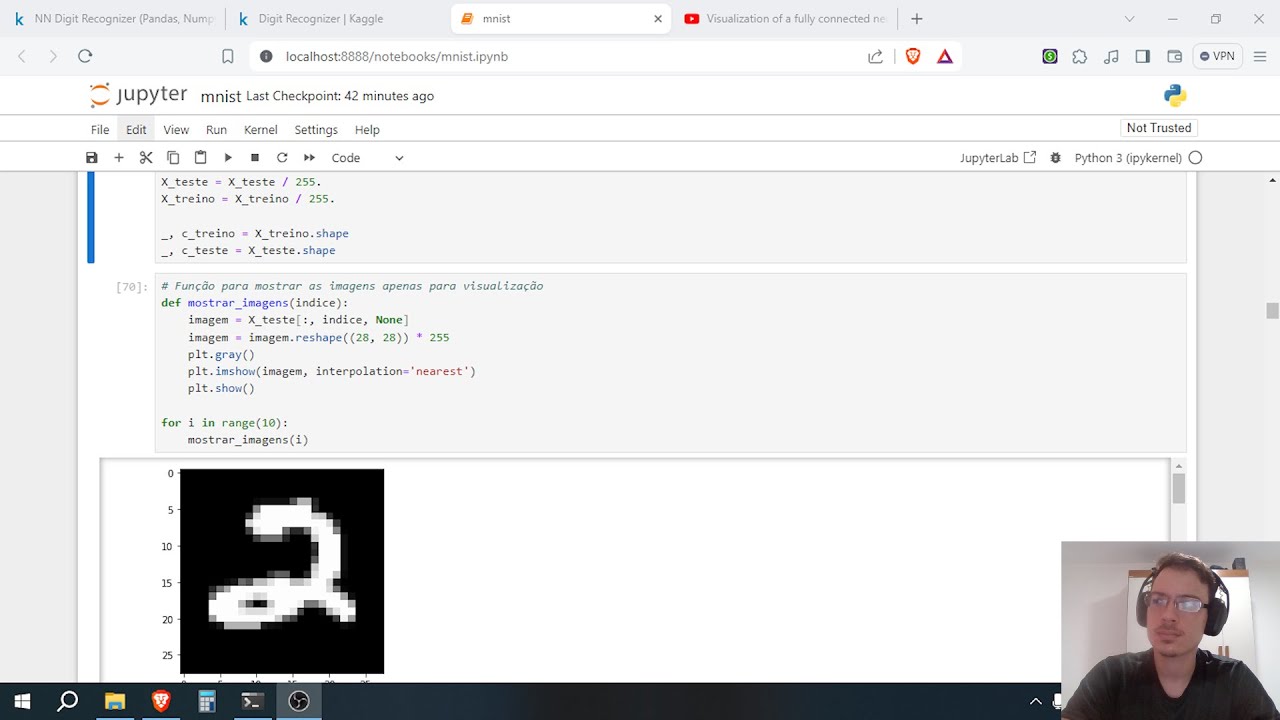
Task: Toggle the VPN button
Action: point(1217,56)
